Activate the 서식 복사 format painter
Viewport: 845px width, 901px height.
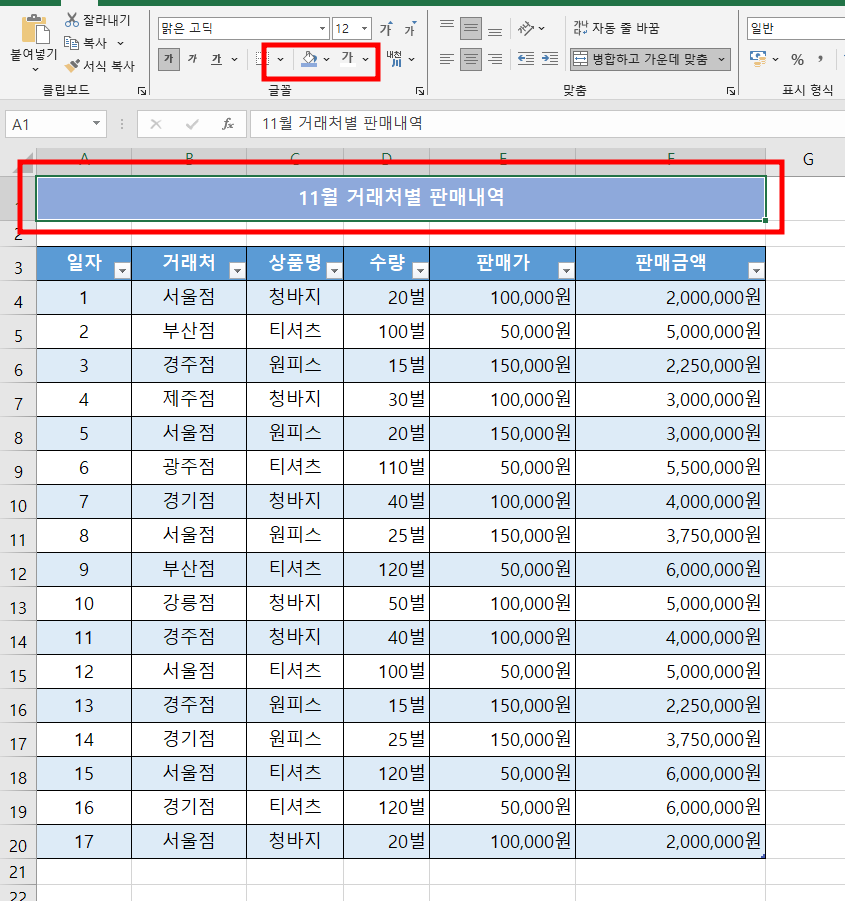coord(100,66)
